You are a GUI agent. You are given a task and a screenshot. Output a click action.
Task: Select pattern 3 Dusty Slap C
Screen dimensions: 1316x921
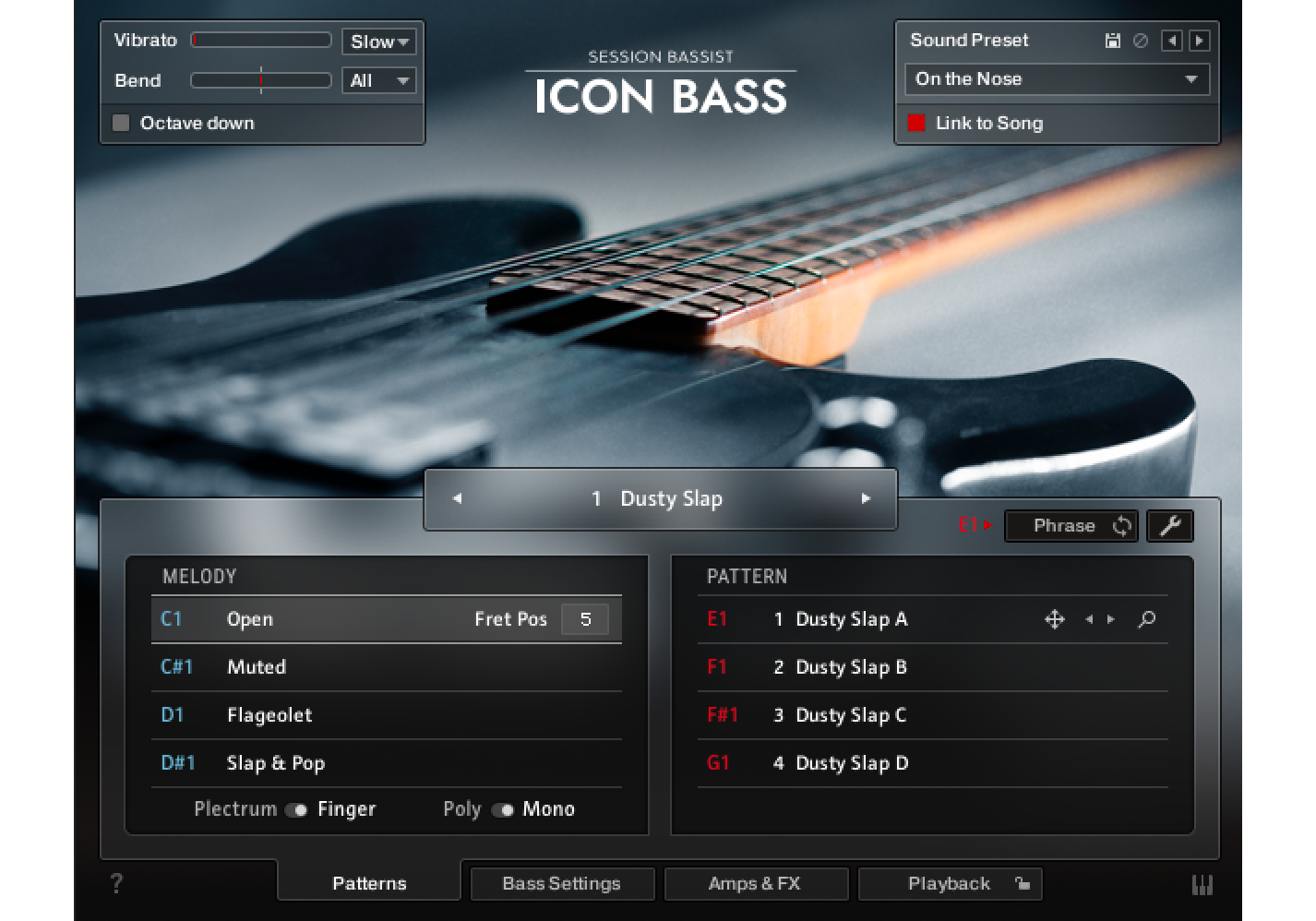click(x=932, y=715)
